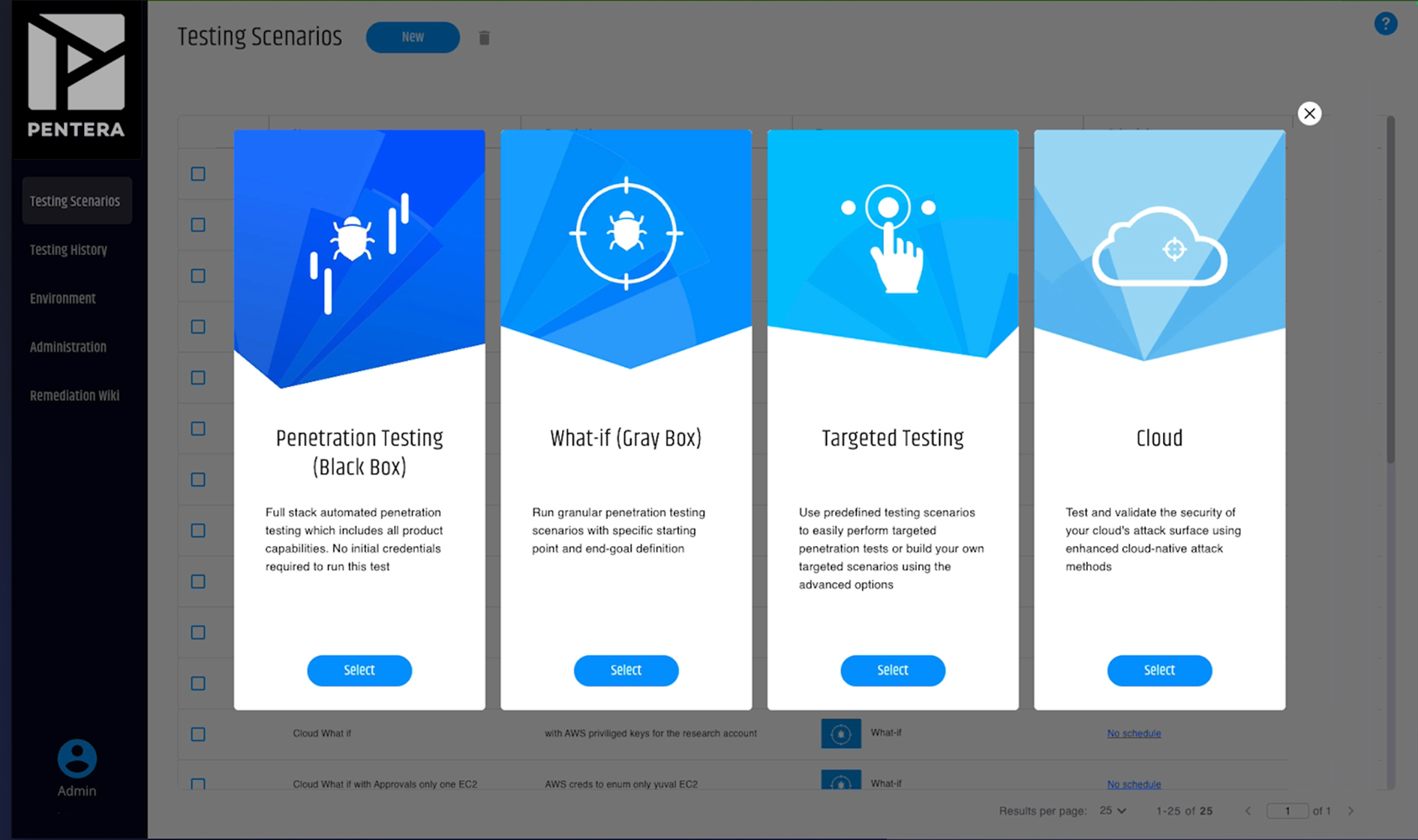Close the scenario type dialog

tap(1309, 113)
